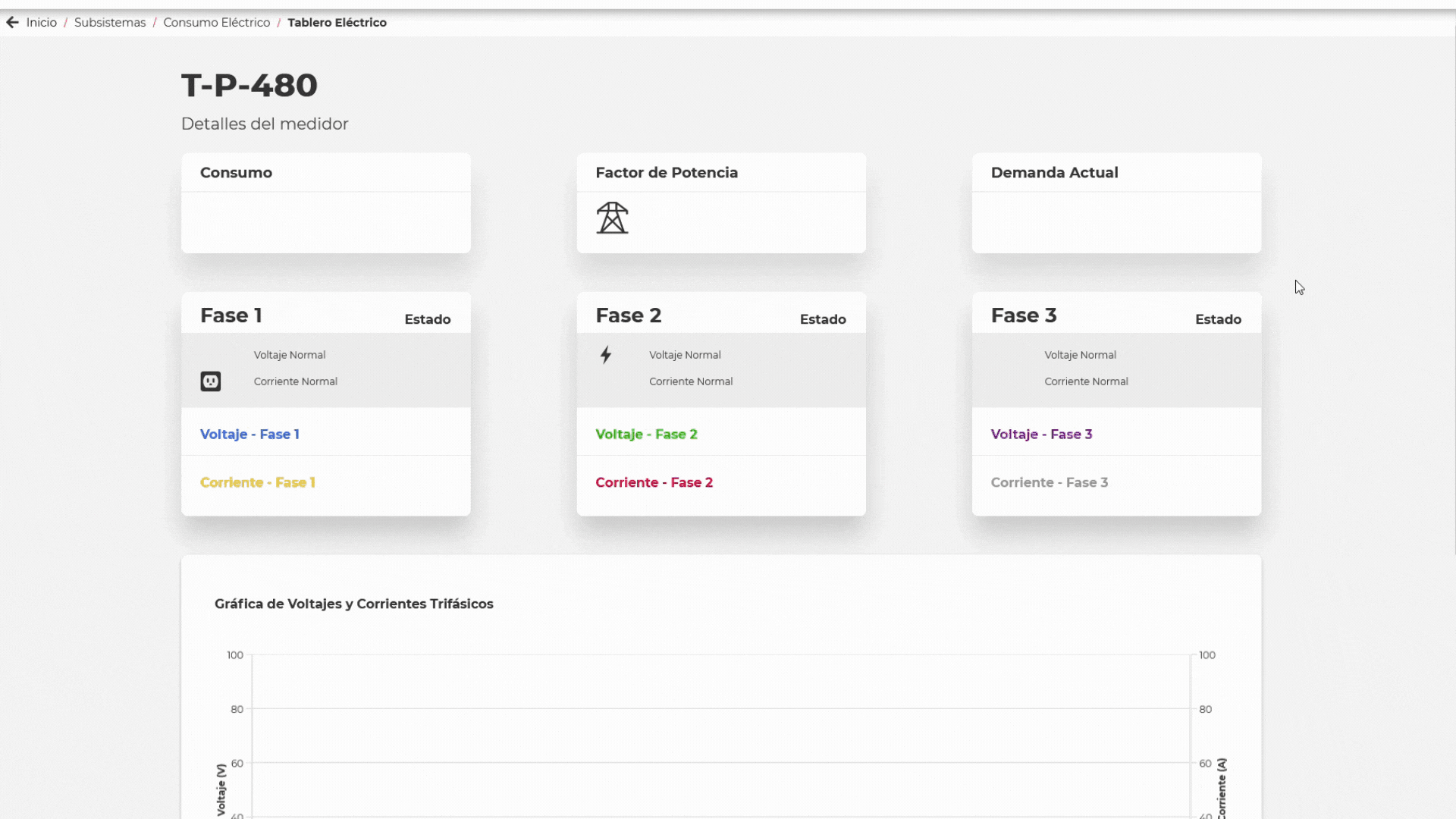Image resolution: width=1456 pixels, height=819 pixels.
Task: Toggle the Corriente - Fase 2 series
Action: tap(654, 482)
